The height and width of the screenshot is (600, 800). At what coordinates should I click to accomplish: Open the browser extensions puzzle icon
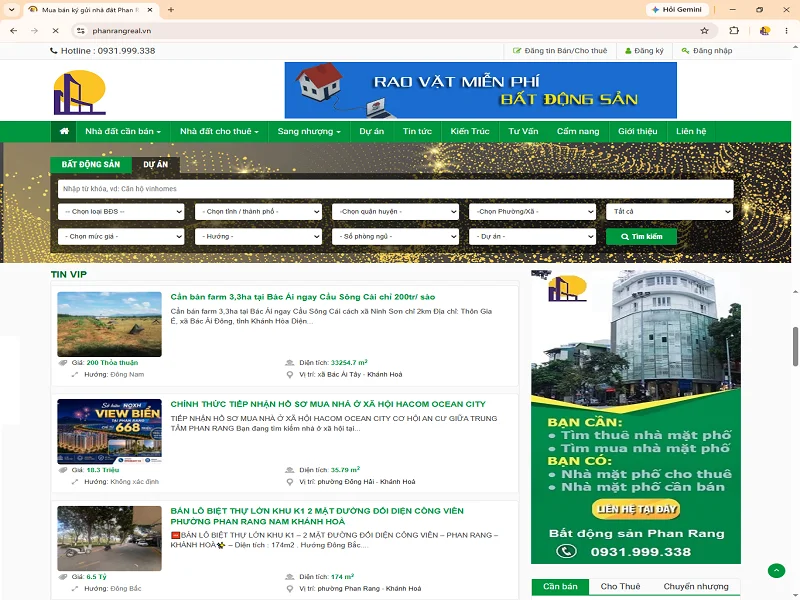point(734,31)
